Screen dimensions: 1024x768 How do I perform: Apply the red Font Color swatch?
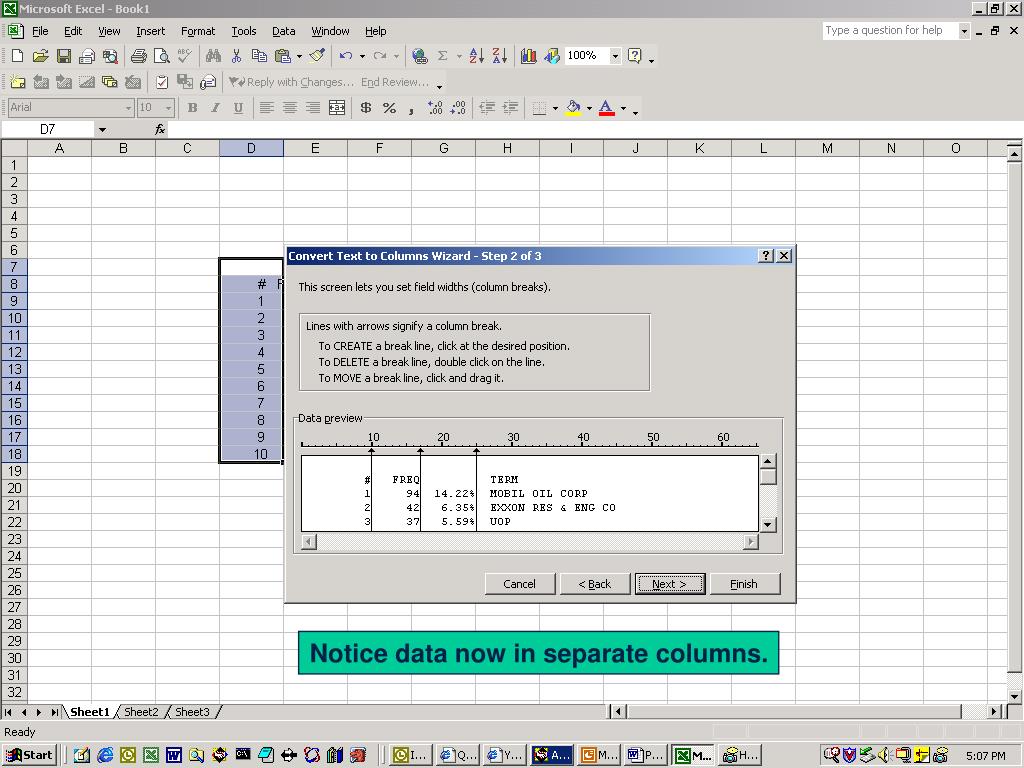[x=607, y=108]
